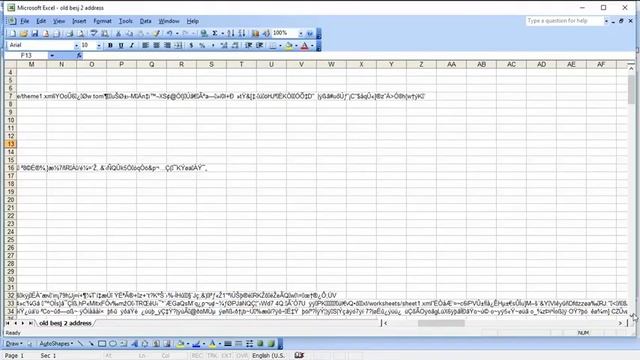This screenshot has width=640, height=360.
Task: Click the Insert Function fx icon
Action: [79, 56]
